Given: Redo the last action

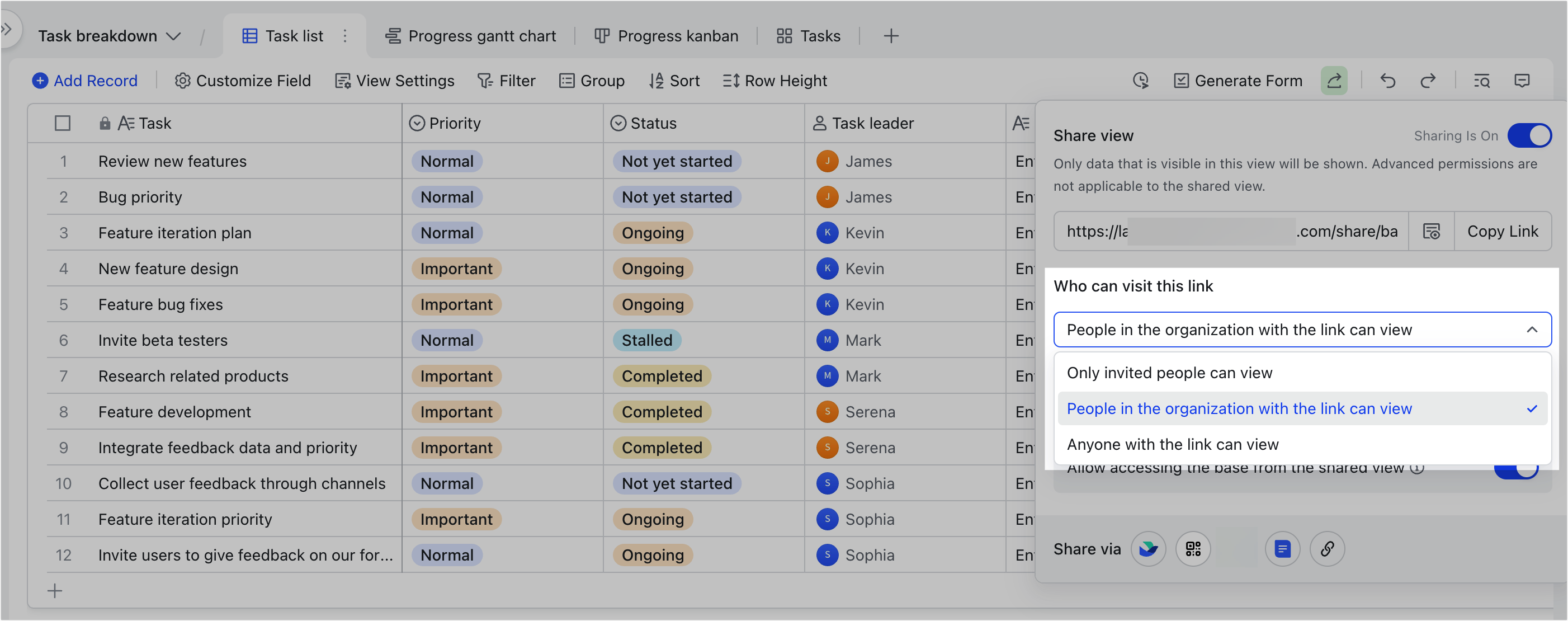Looking at the screenshot, I should tap(1428, 81).
